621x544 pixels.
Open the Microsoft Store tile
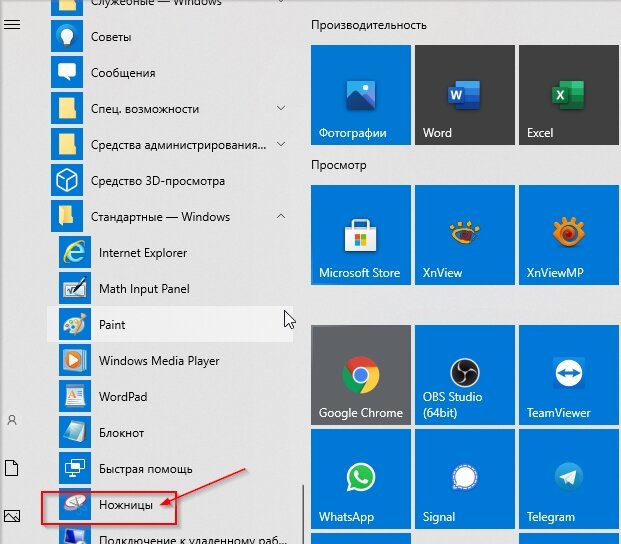[361, 235]
